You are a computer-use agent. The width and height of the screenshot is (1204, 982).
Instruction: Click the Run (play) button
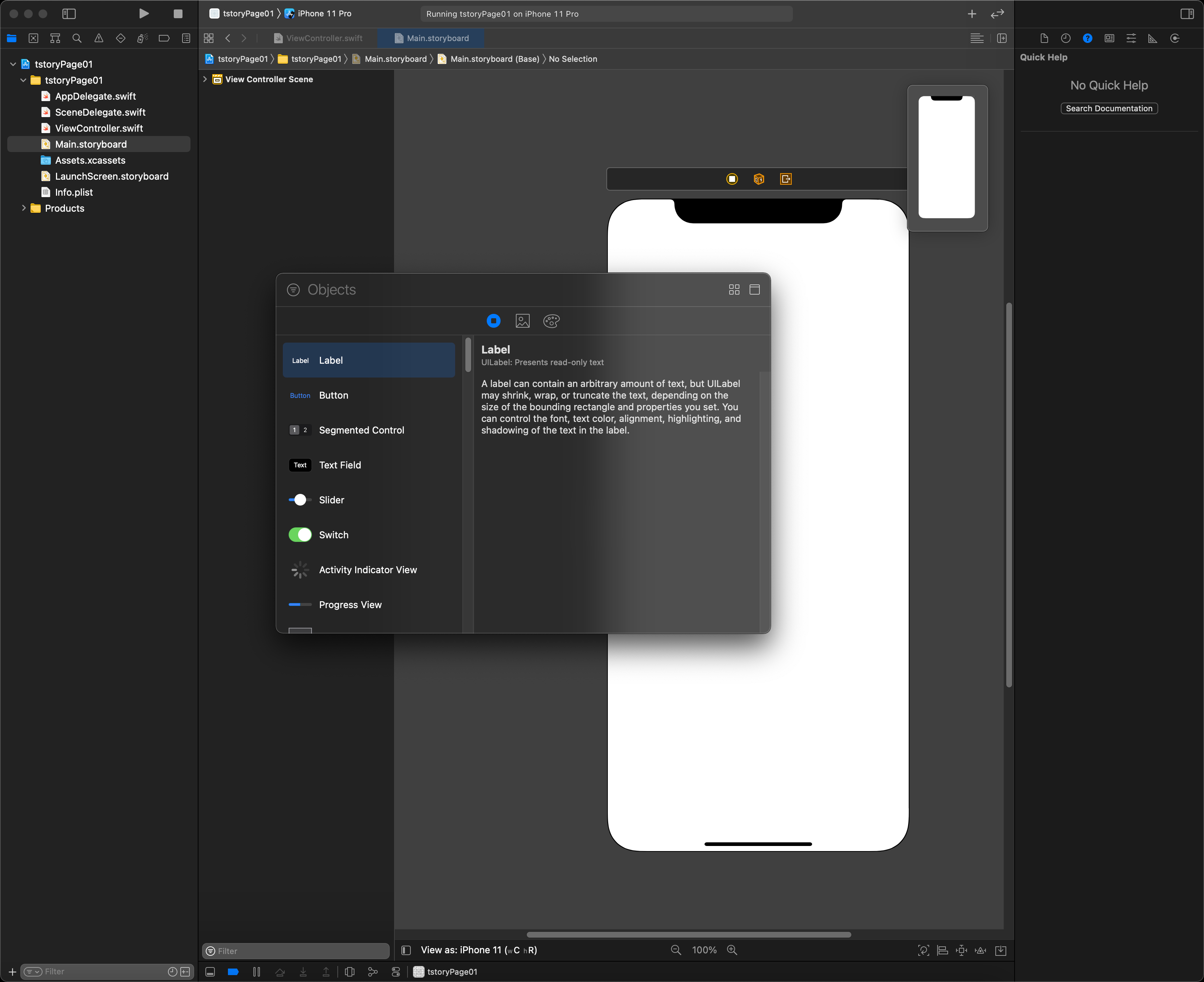[x=144, y=13]
